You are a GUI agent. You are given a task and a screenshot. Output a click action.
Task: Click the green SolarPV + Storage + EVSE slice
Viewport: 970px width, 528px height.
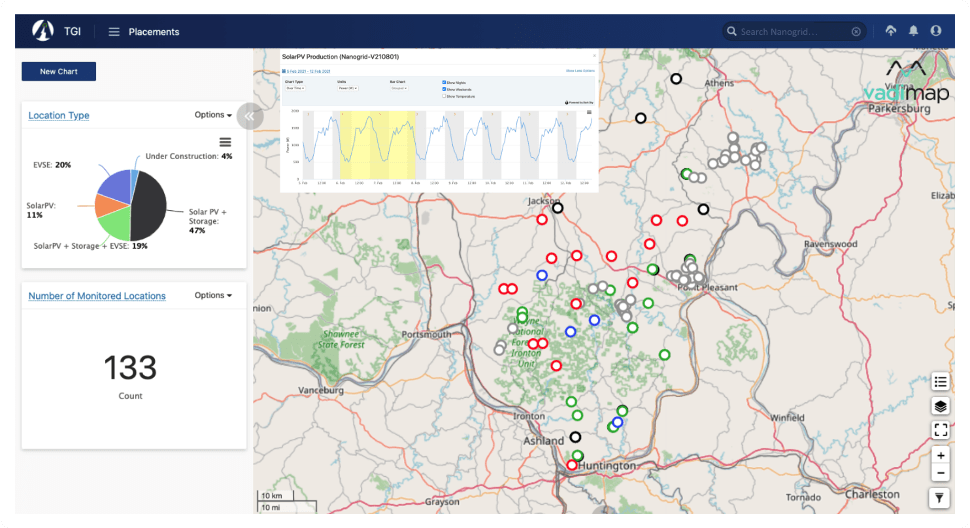pos(116,225)
